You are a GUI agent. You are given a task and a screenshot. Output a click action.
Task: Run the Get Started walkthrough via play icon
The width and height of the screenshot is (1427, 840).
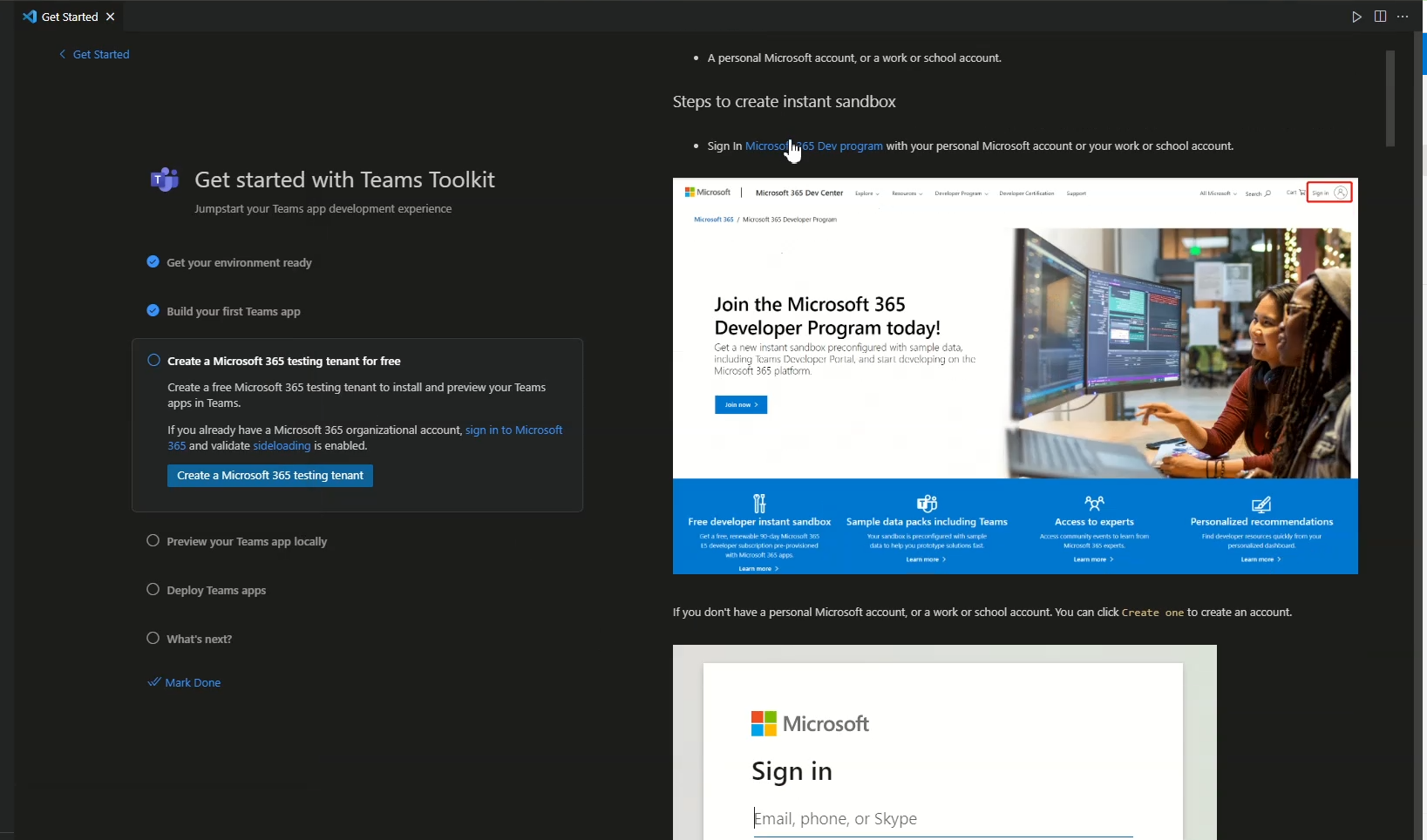(x=1357, y=17)
